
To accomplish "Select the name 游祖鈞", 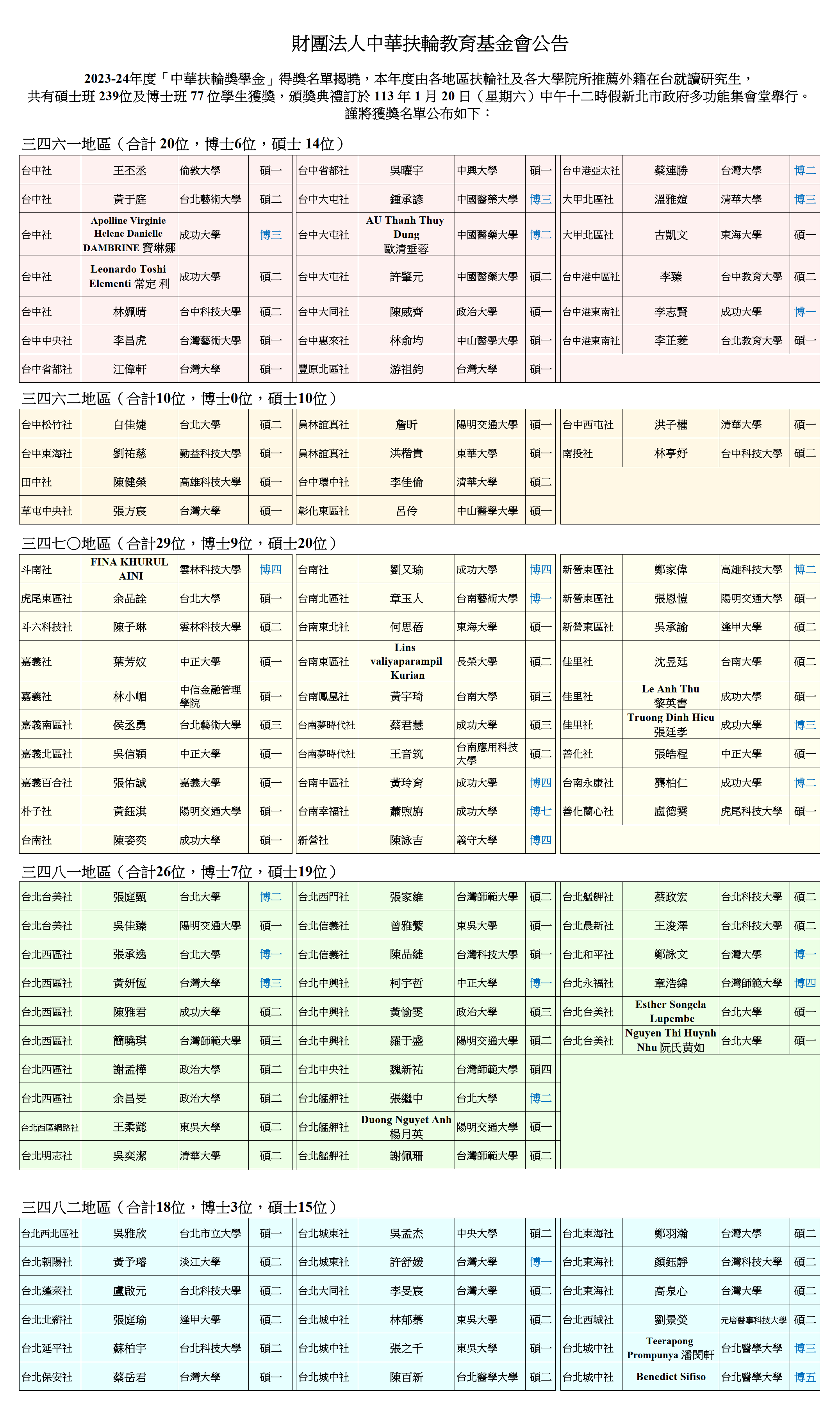I will 406,369.
